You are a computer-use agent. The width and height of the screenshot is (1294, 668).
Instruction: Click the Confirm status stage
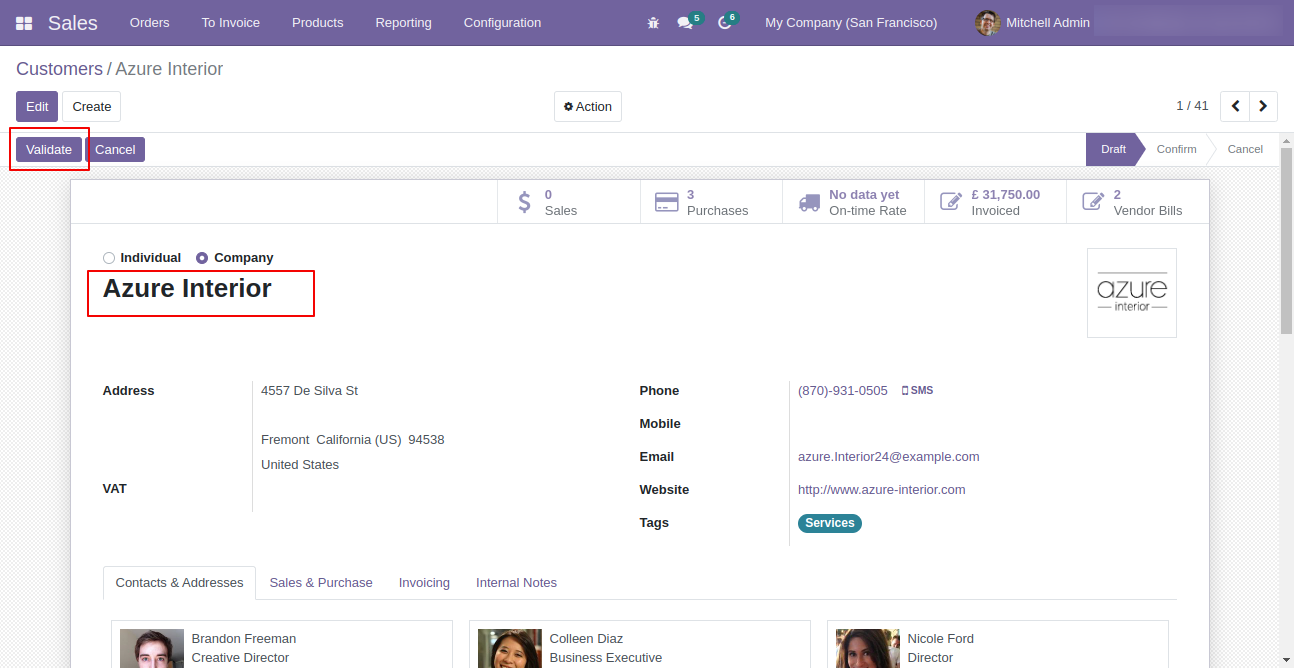(1176, 149)
